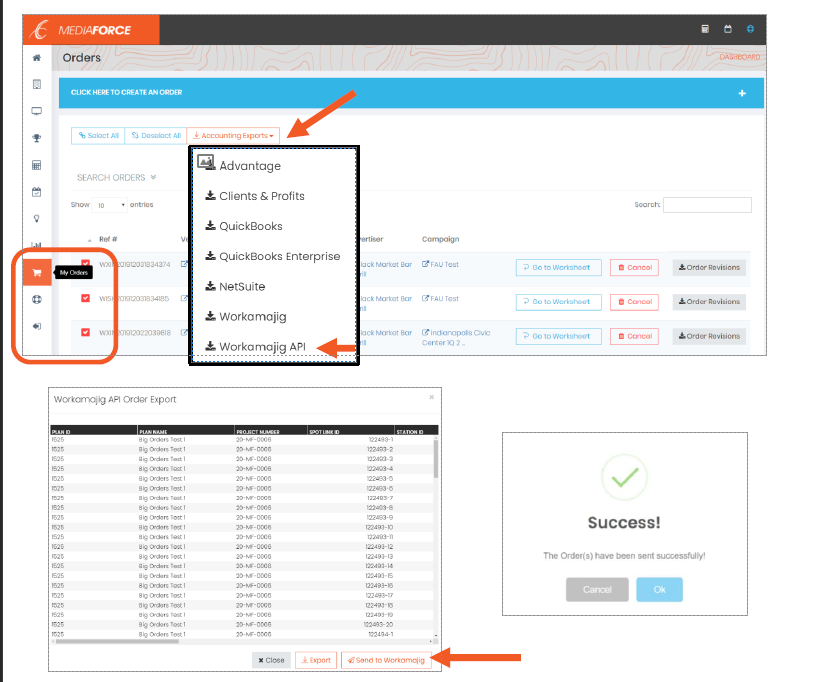Click the MediaForce logo
Viewport: 823px width, 682px height.
point(91,30)
